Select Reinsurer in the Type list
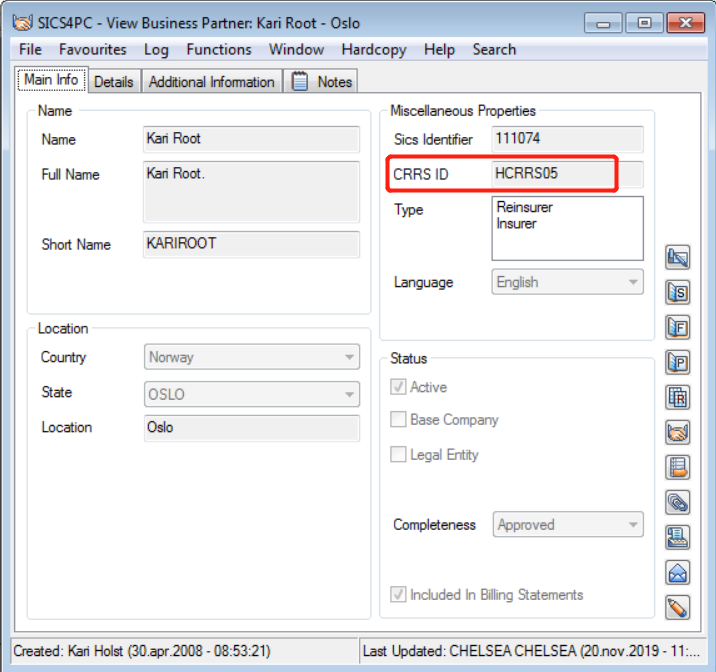 click(525, 207)
